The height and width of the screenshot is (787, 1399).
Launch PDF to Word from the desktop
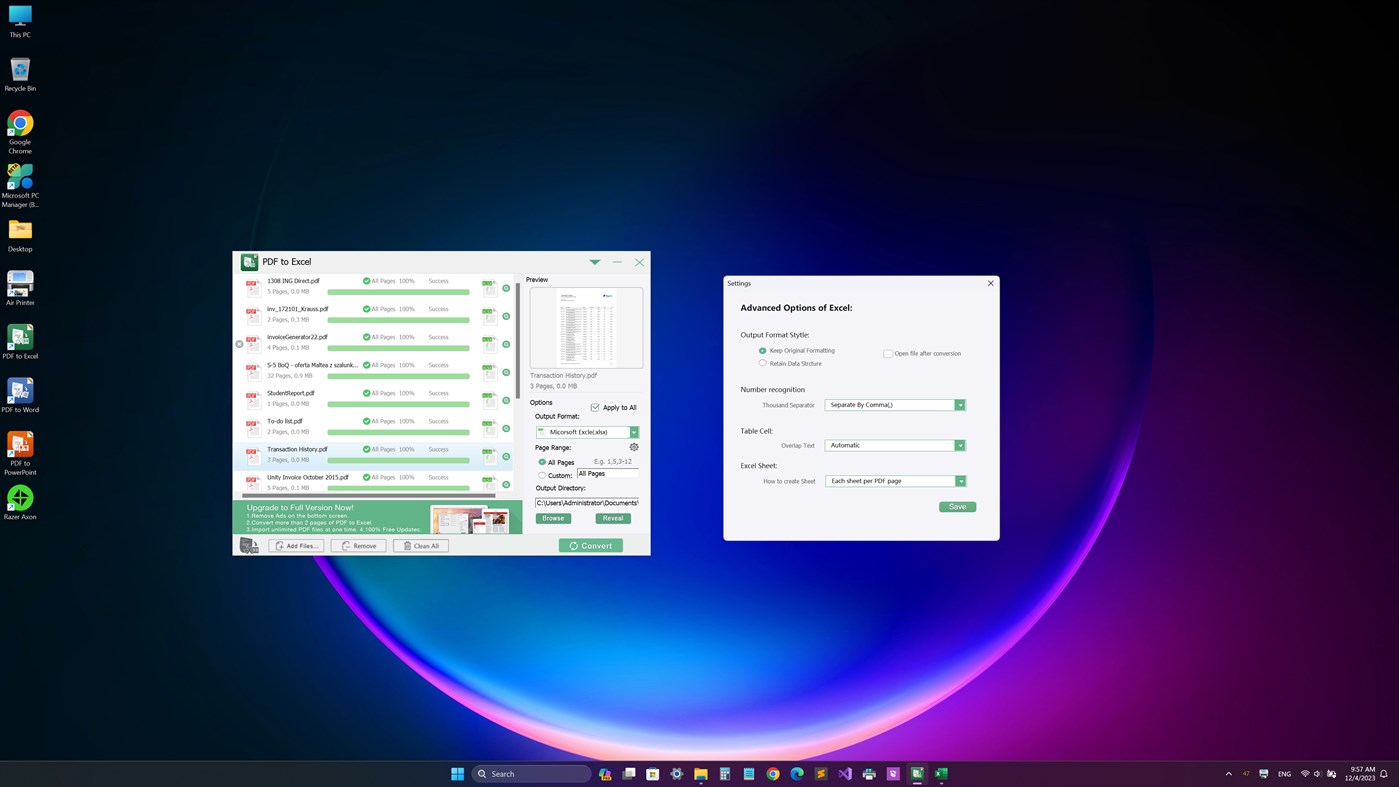pos(19,388)
